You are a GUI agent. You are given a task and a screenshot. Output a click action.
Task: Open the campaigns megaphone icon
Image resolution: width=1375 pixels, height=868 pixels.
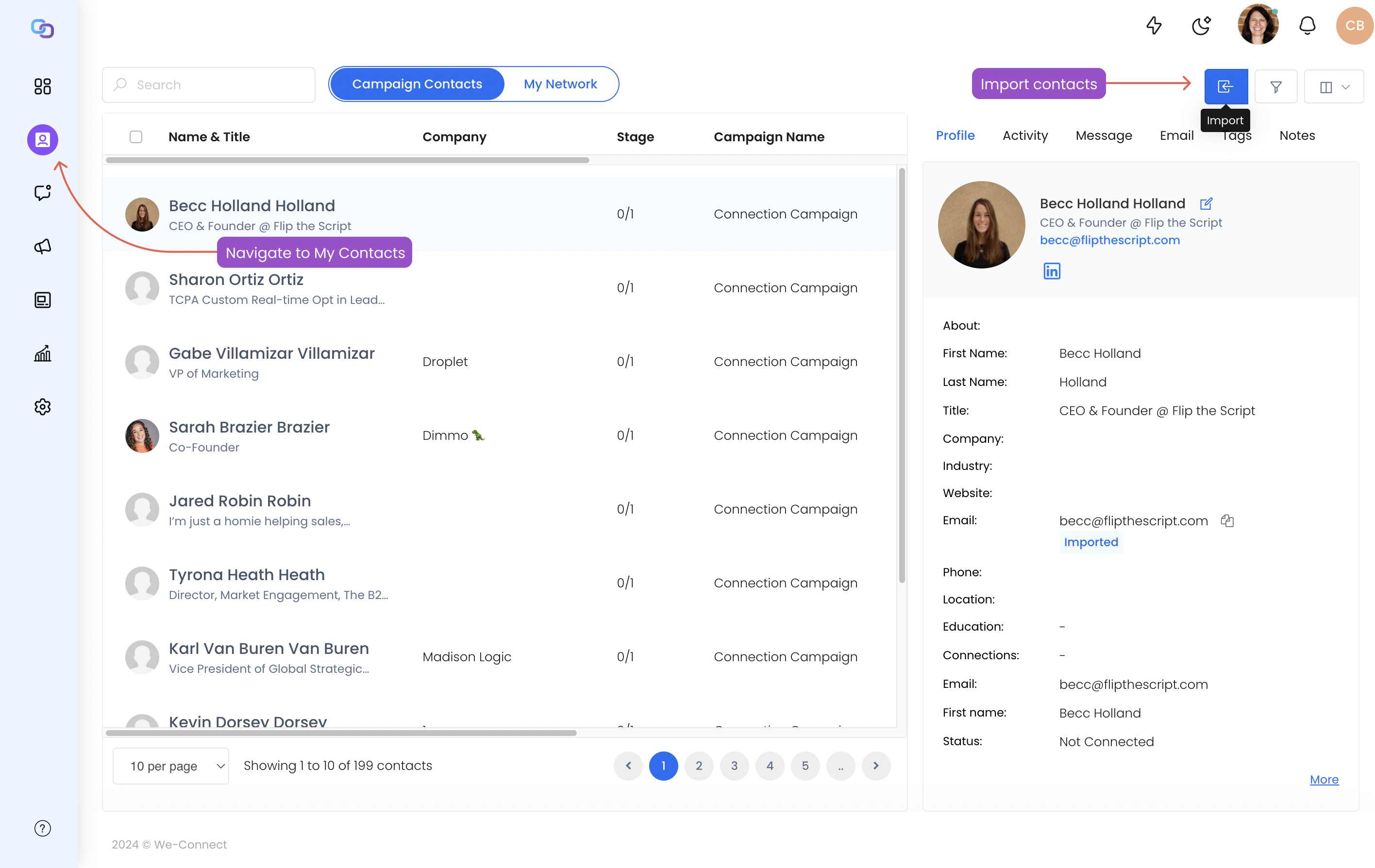(x=42, y=246)
